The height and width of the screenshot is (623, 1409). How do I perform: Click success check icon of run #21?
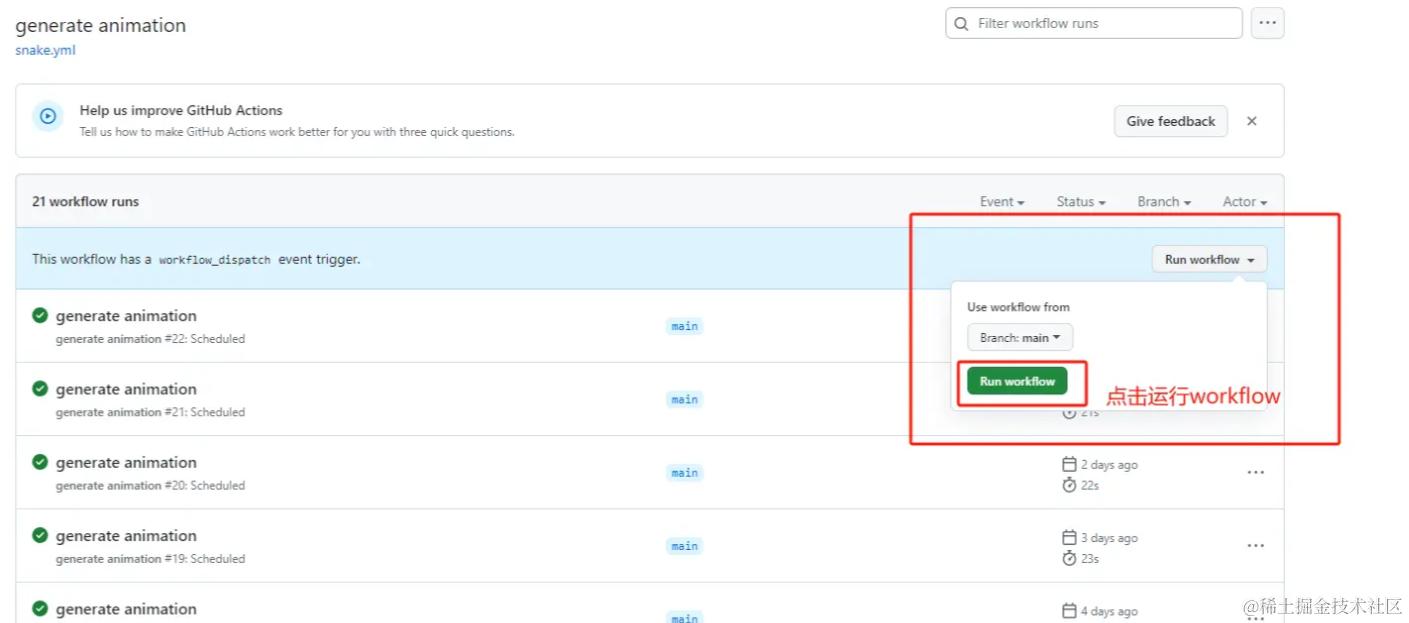(x=40, y=388)
